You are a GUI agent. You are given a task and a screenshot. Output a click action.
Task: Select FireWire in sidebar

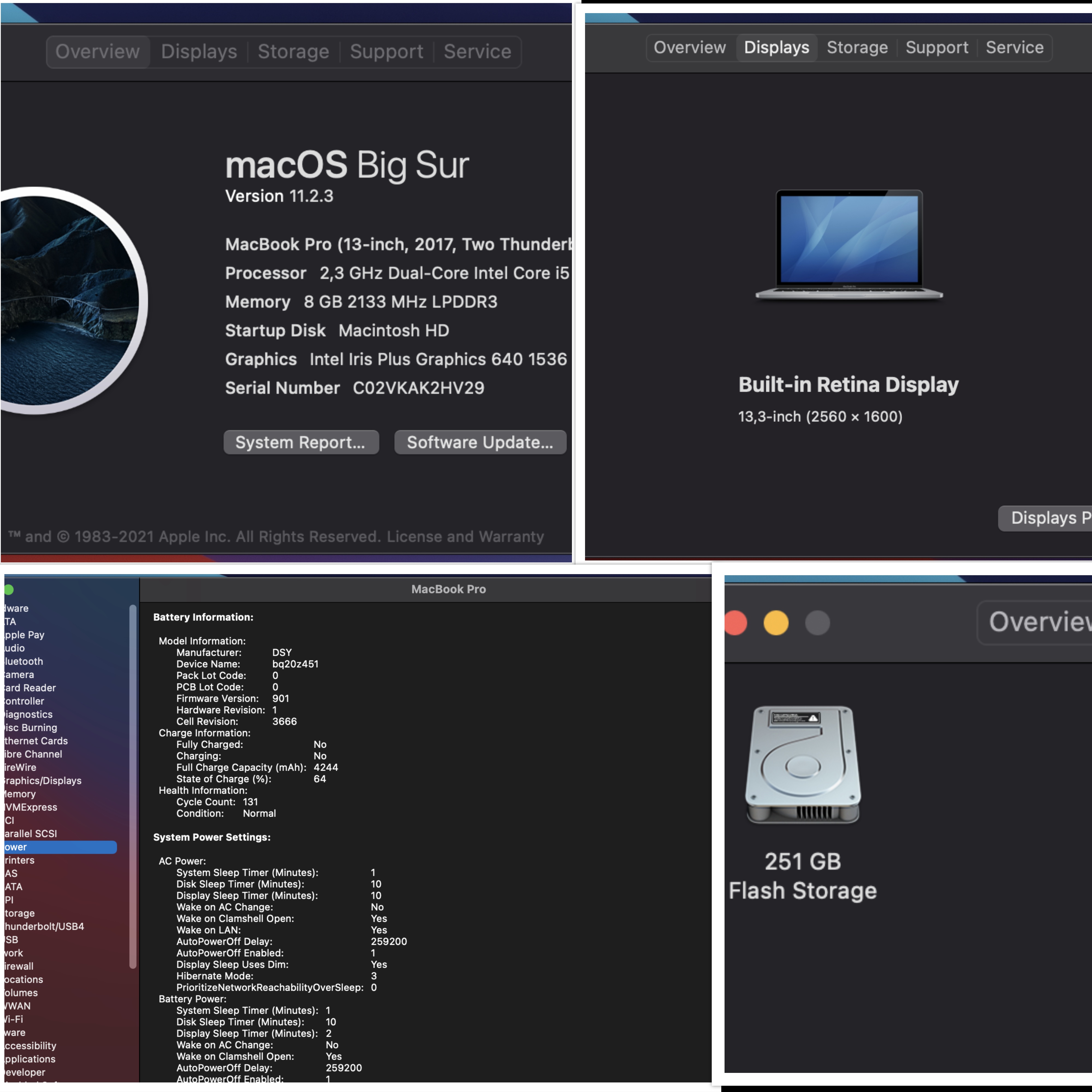click(20, 768)
